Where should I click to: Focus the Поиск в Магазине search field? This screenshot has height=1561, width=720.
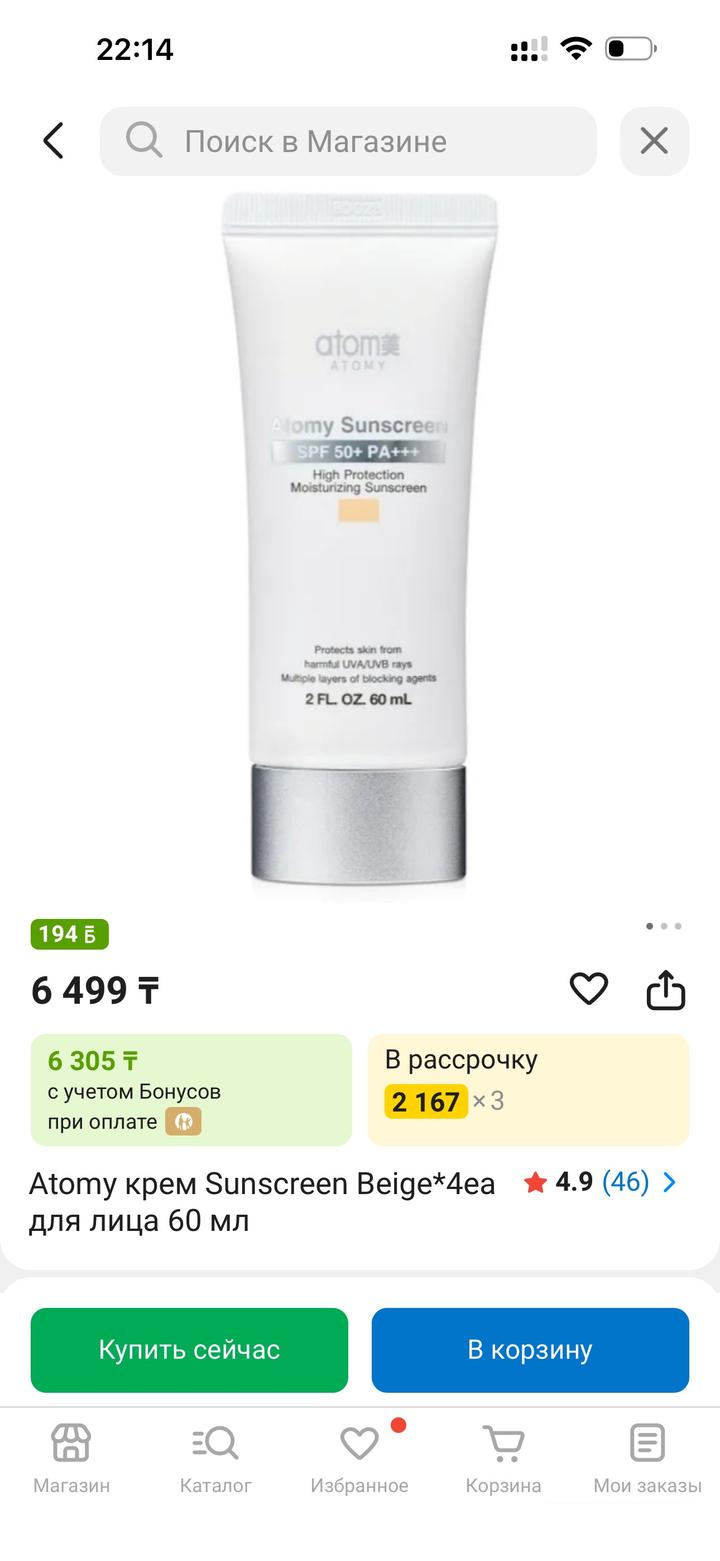(x=348, y=141)
